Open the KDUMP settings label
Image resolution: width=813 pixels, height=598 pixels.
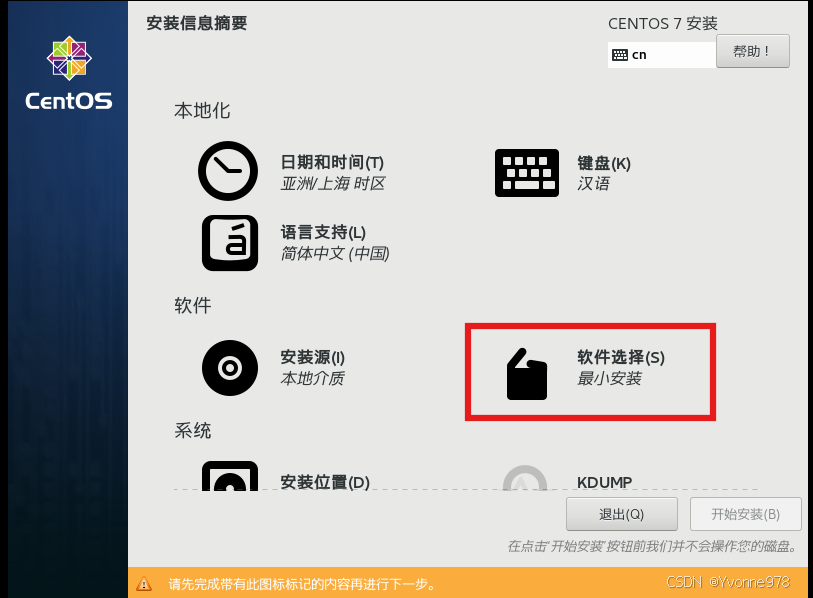[x=605, y=482]
